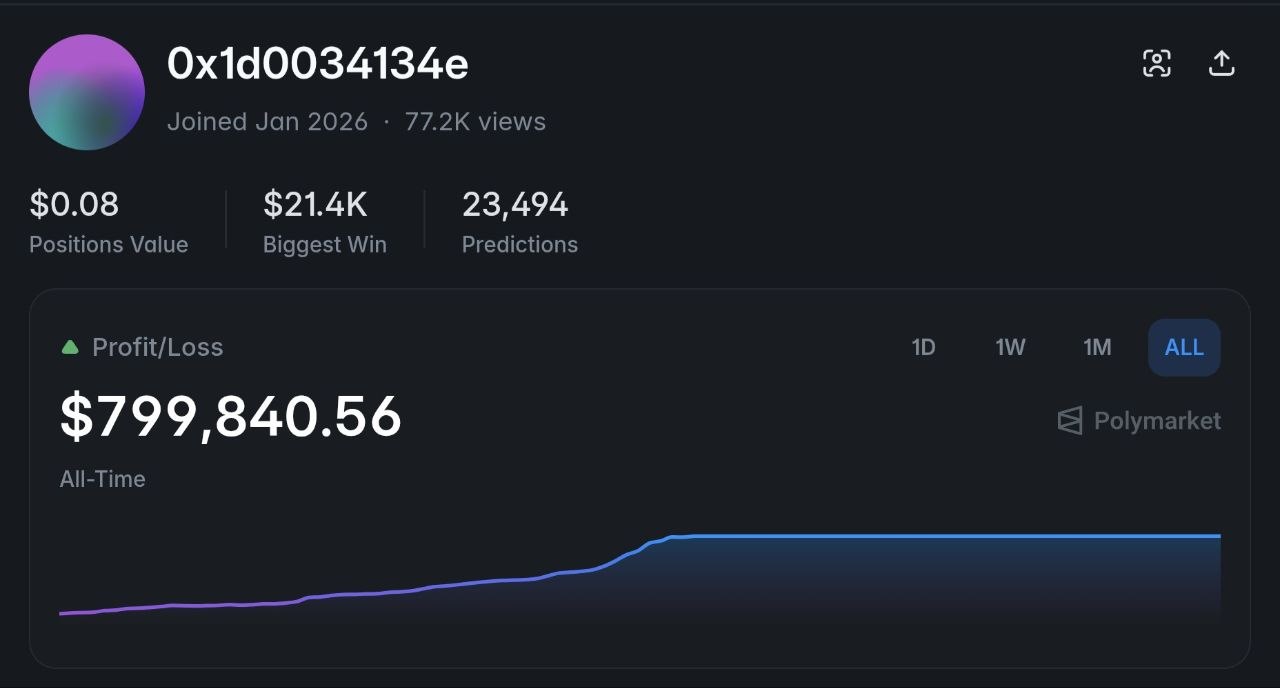Switch to the 1W chart view
This screenshot has height=688, width=1280.
pyautogui.click(x=1009, y=347)
